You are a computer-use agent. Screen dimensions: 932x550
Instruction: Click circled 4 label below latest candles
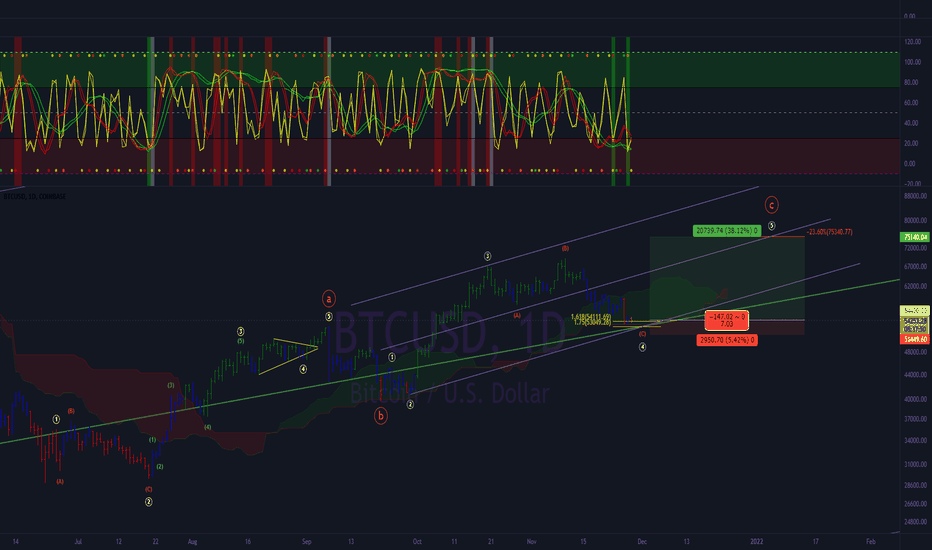coord(643,347)
